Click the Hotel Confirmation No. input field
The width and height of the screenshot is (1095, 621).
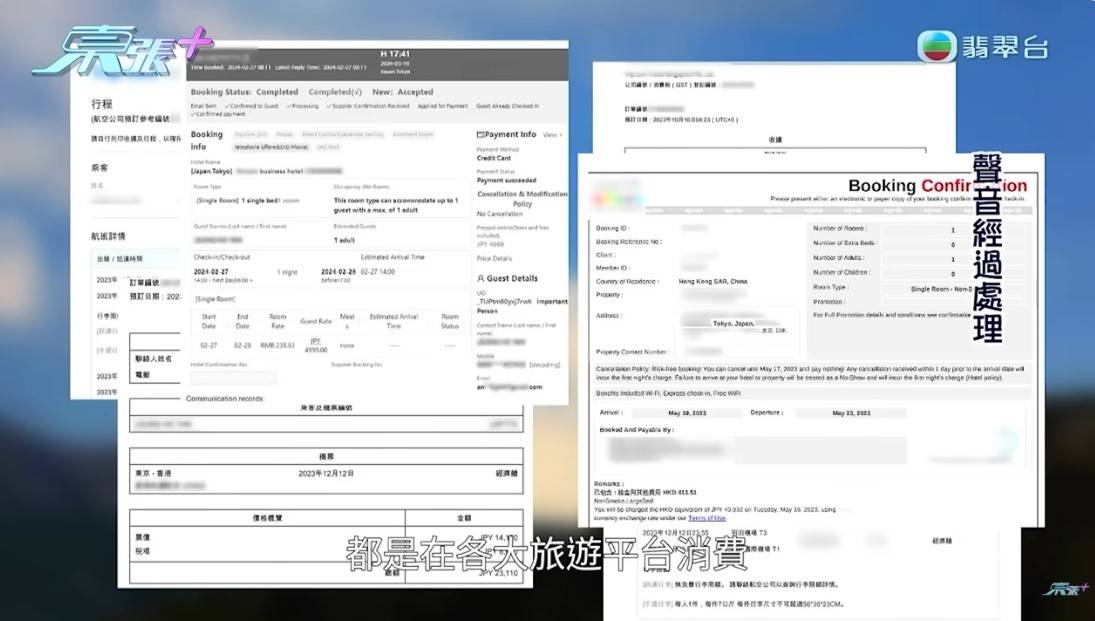[x=233, y=378]
